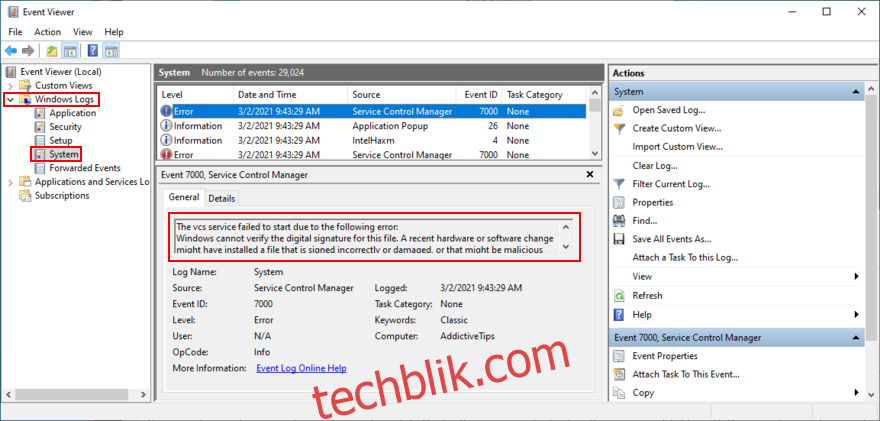This screenshot has width=880, height=421.
Task: Sort events by Date and Time column header
Action: click(x=290, y=95)
